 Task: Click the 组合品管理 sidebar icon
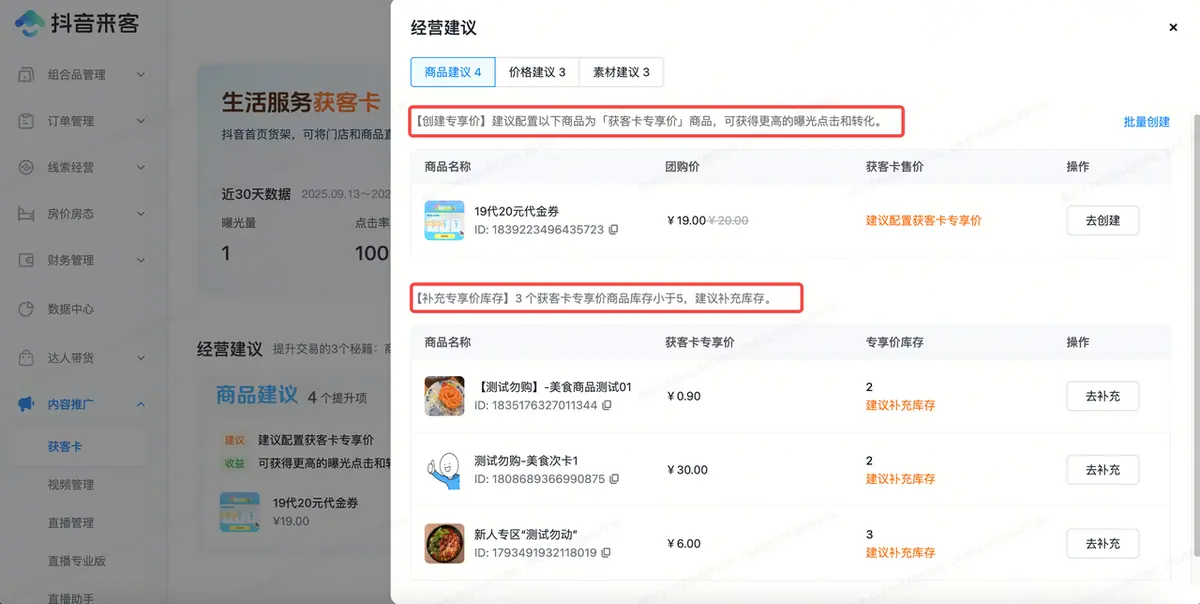point(27,74)
